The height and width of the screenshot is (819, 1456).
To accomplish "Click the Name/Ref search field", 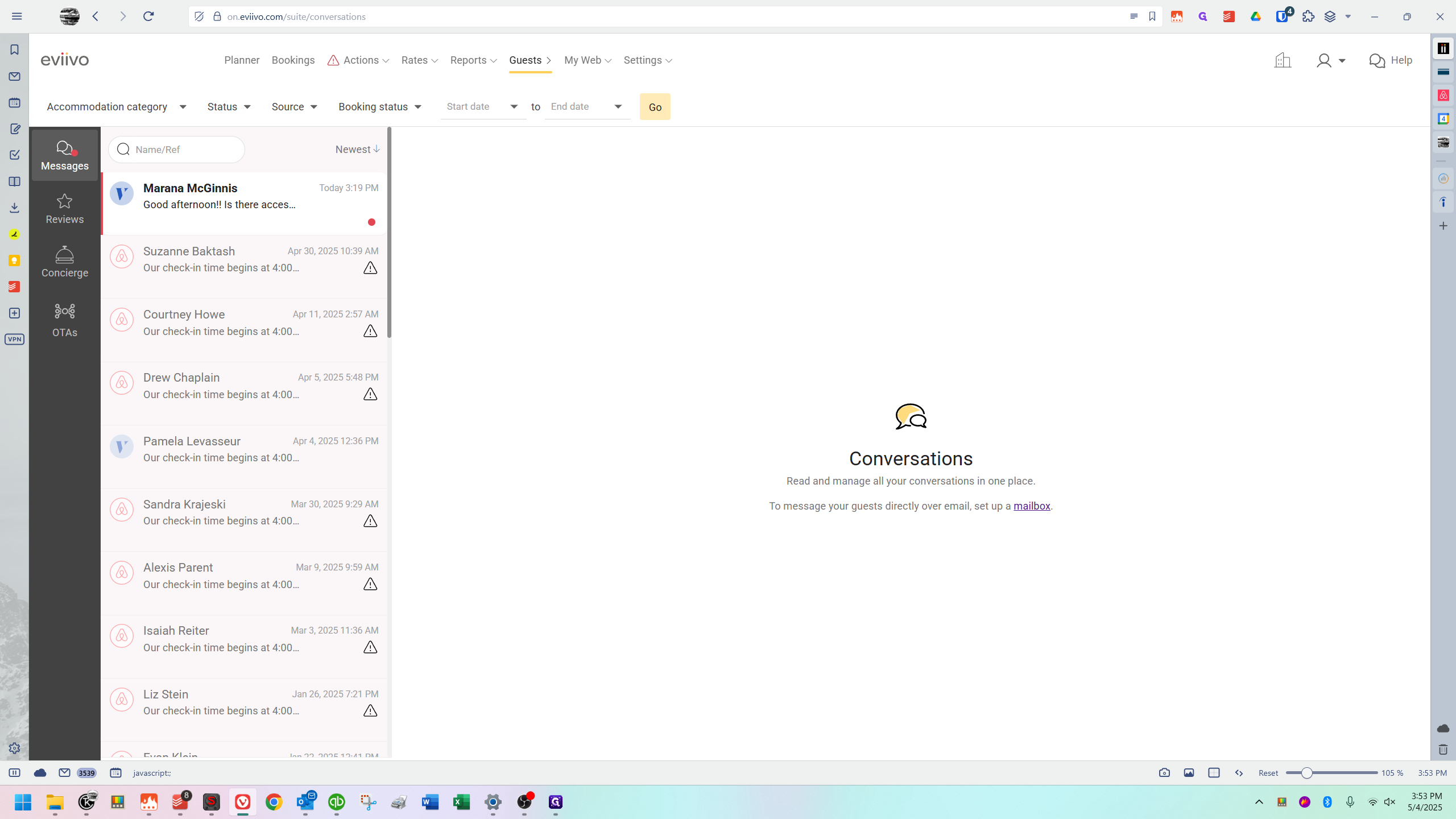I will (x=177, y=150).
